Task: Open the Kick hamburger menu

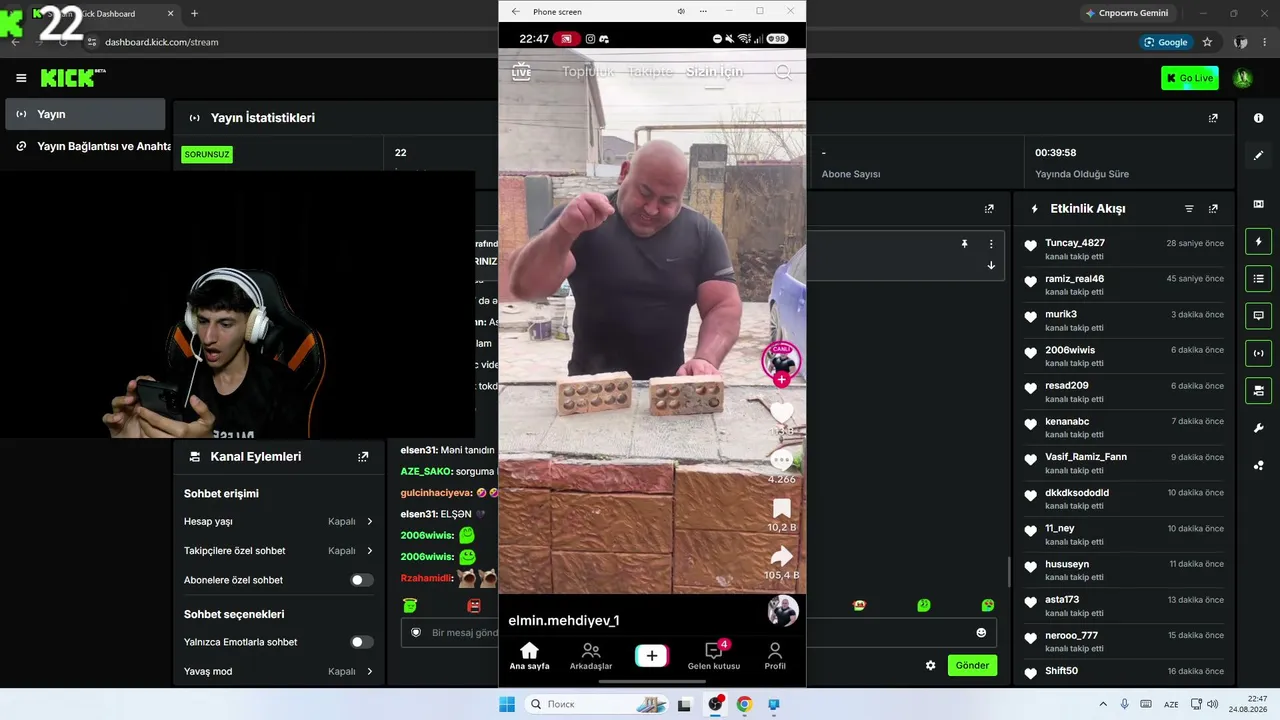Action: tap(21, 78)
